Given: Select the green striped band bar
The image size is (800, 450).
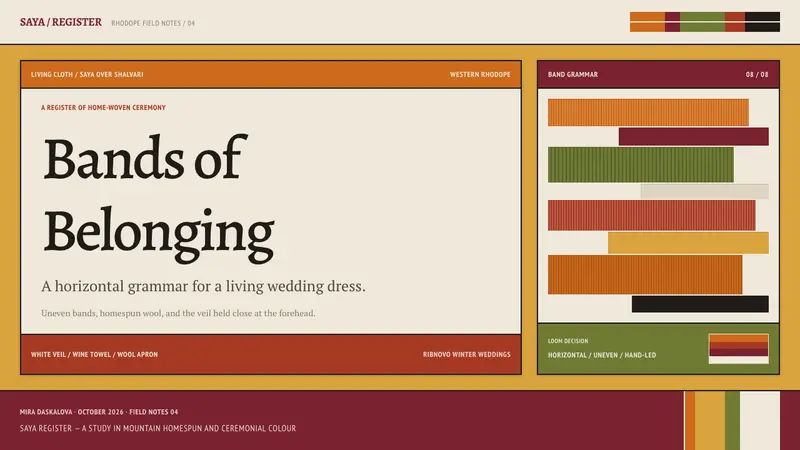Looking at the screenshot, I should 641,165.
